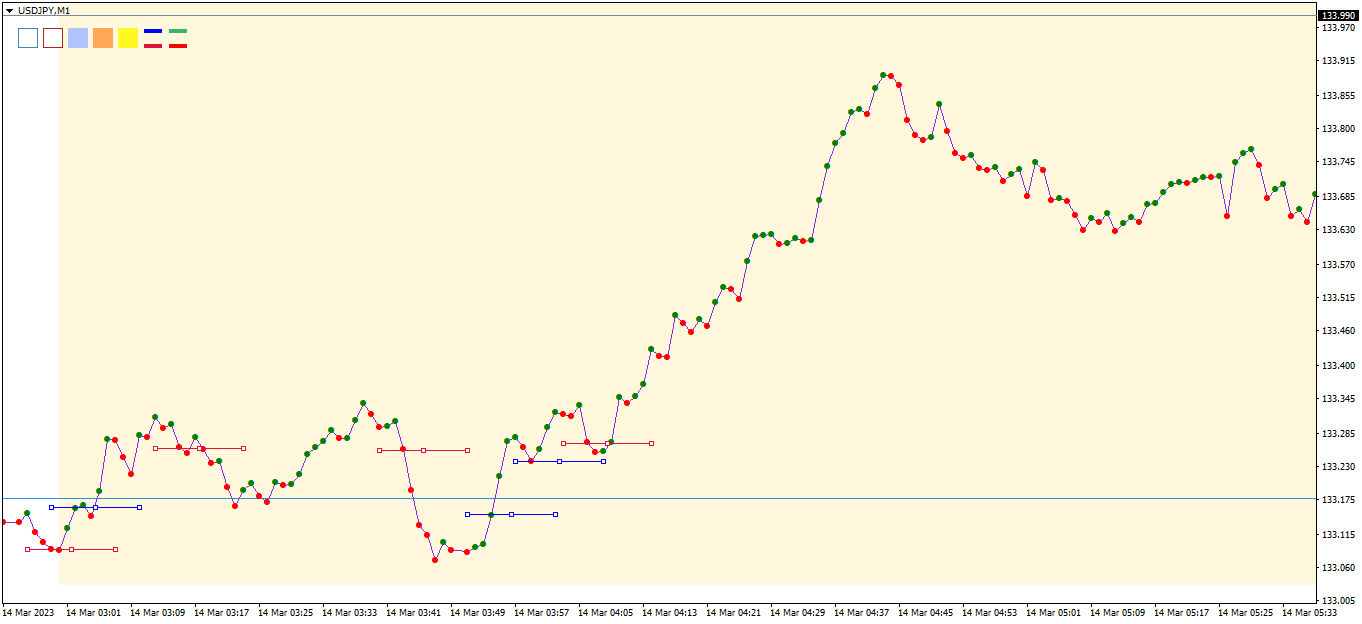The image size is (1362, 624).
Task: Select the cyan horizontal level line
Action: point(700,498)
